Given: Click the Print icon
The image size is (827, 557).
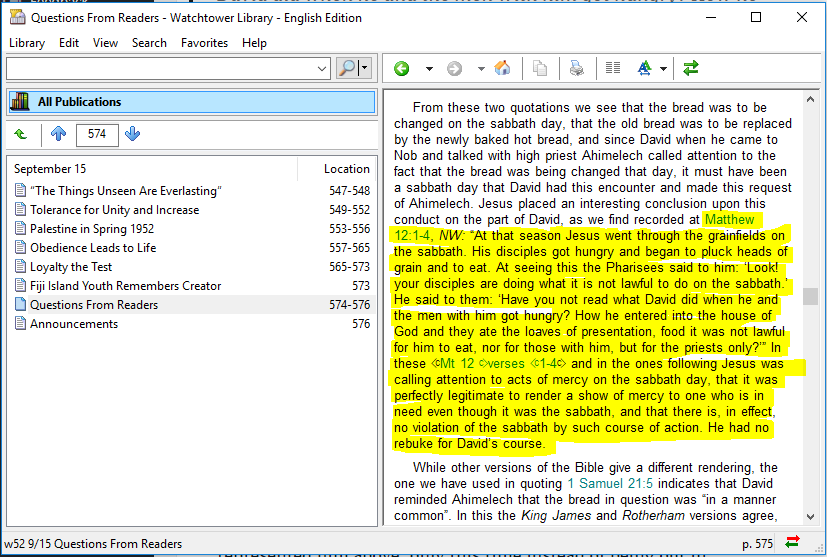Looking at the screenshot, I should pos(577,69).
